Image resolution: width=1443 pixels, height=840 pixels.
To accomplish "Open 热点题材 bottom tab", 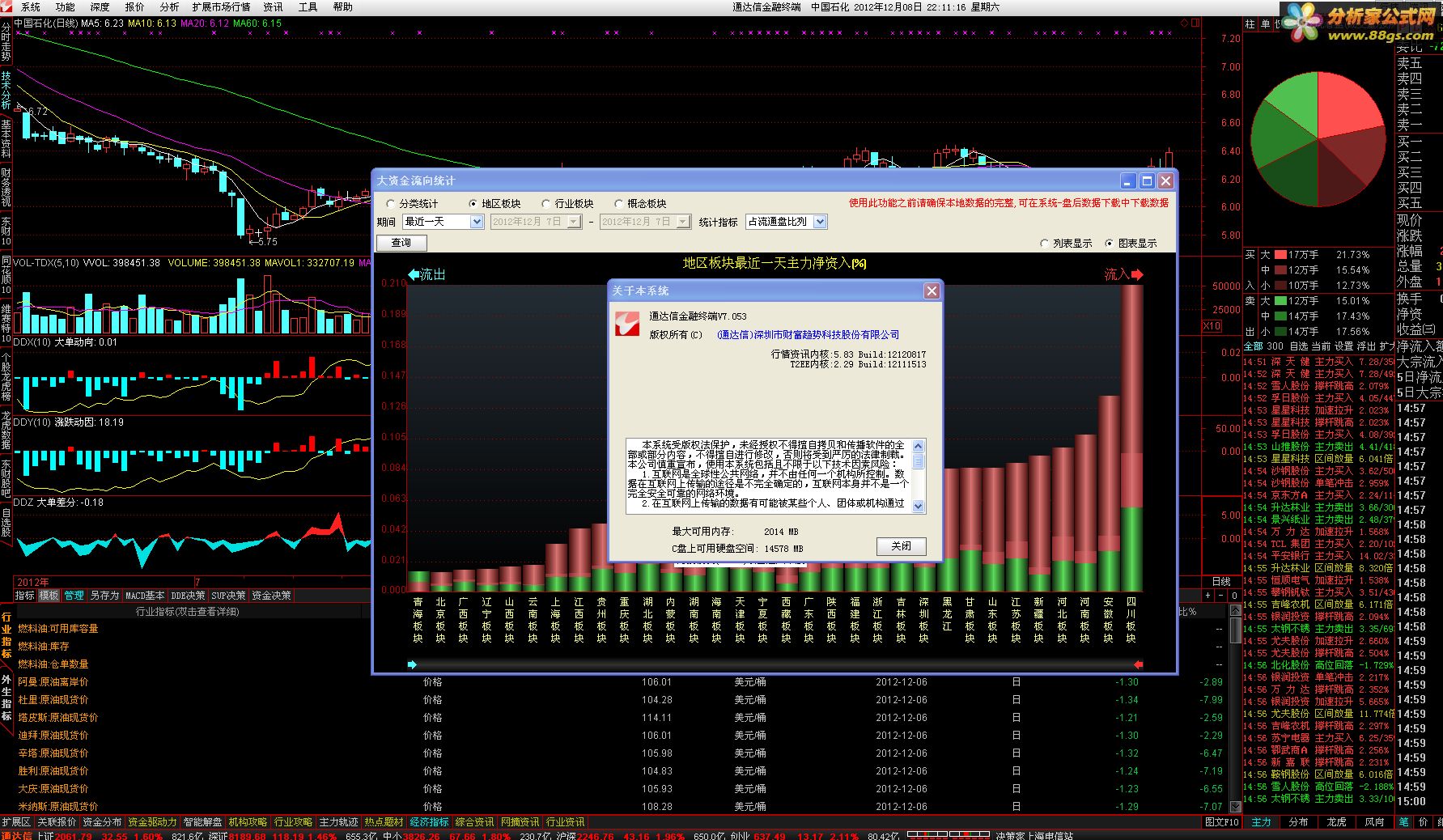I will click(384, 821).
